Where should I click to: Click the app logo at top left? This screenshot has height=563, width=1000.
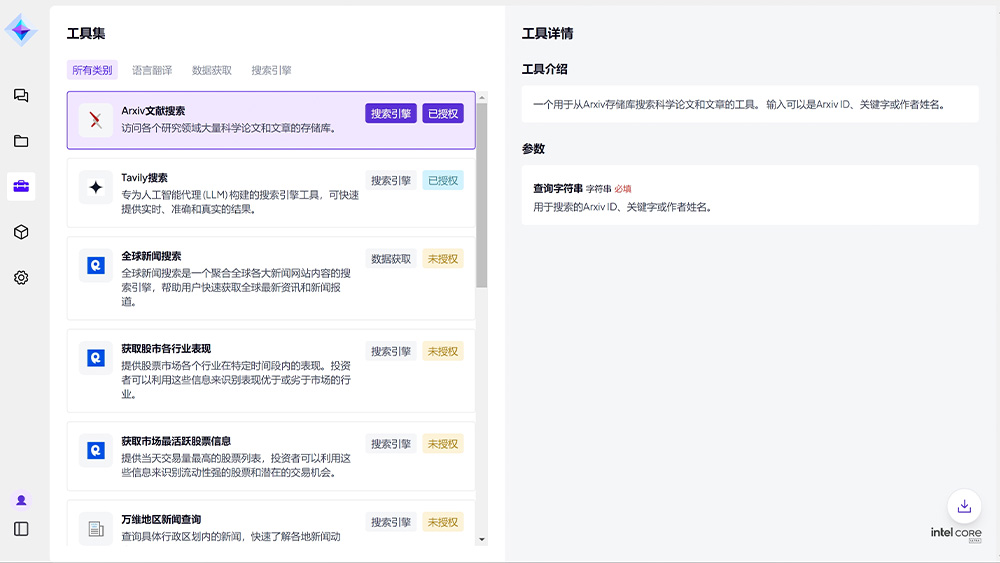[x=21, y=30]
